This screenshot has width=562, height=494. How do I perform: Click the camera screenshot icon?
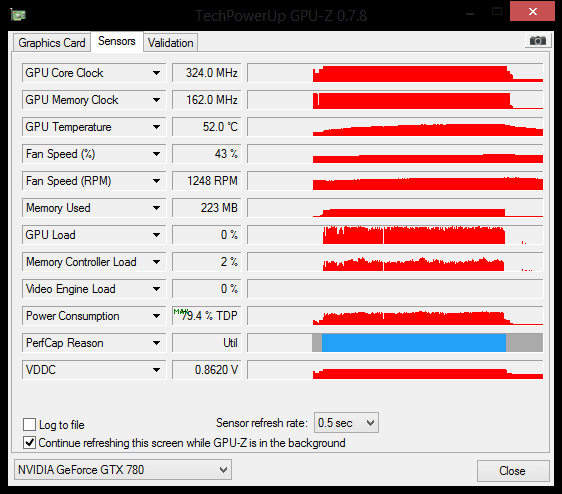[x=537, y=41]
